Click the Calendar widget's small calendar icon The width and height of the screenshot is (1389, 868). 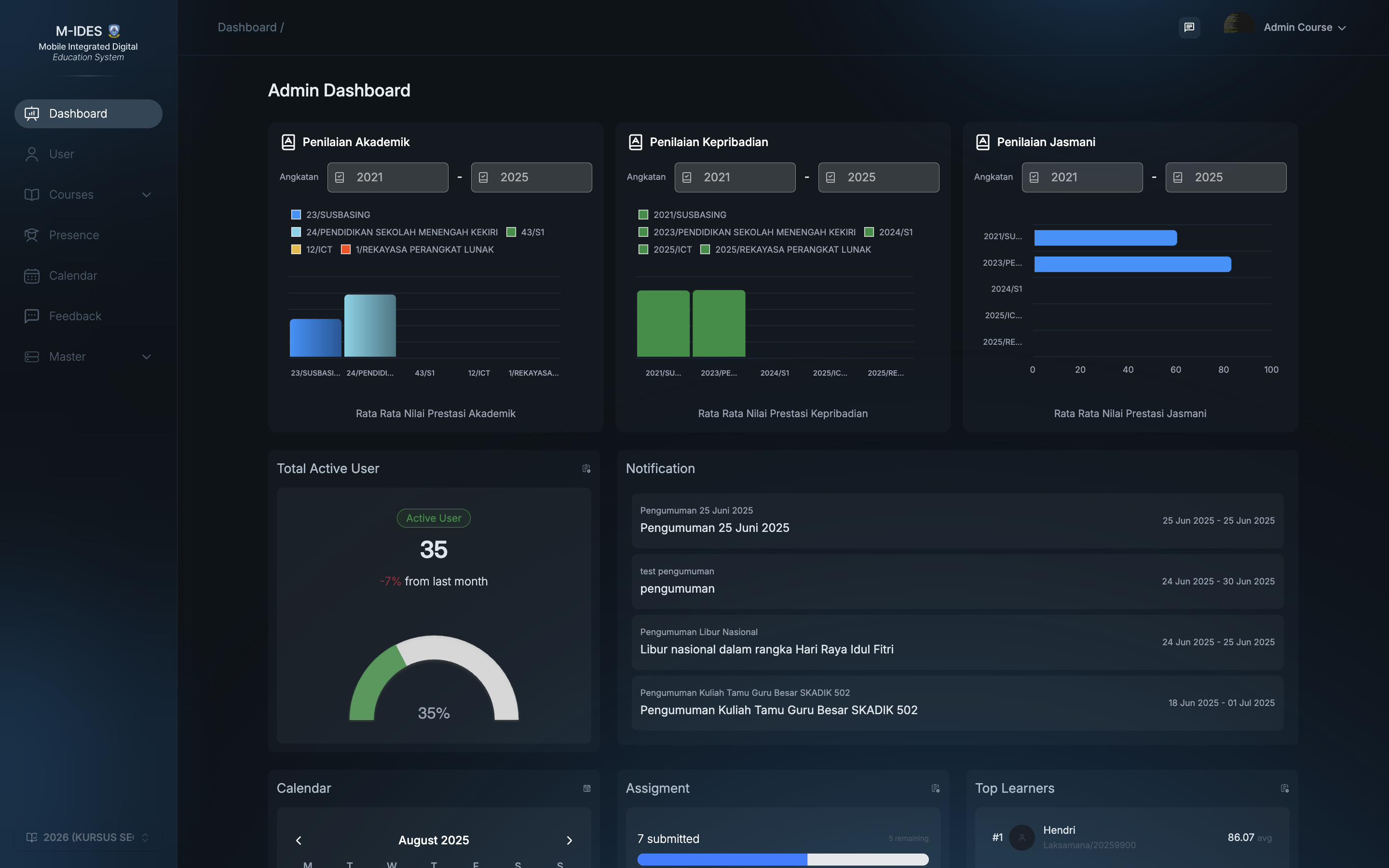tap(586, 788)
